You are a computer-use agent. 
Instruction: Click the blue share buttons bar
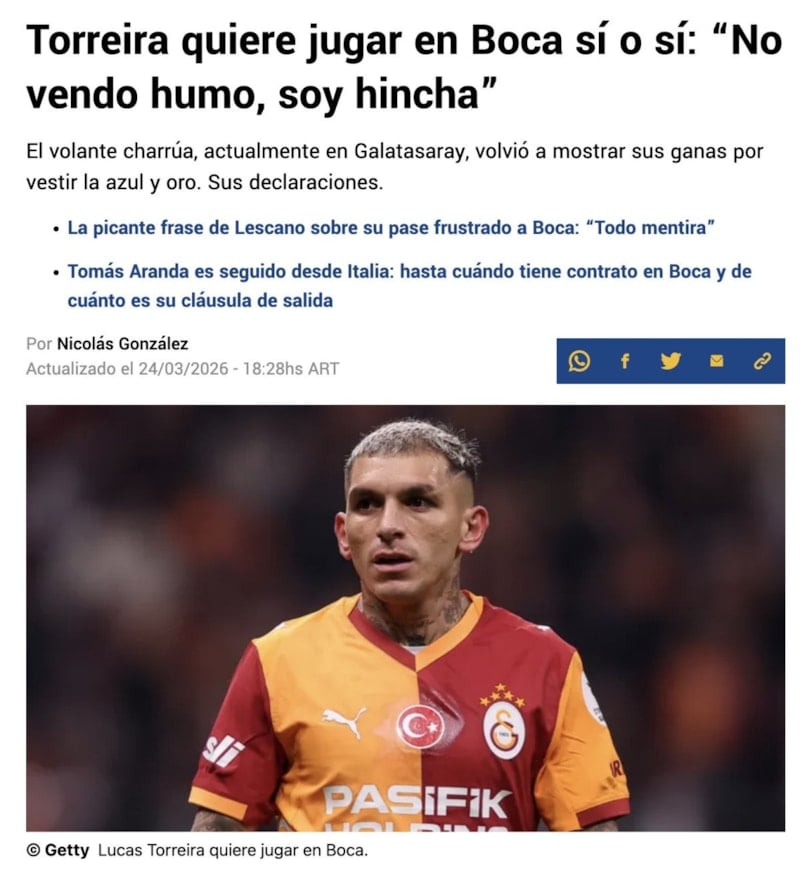click(x=671, y=361)
